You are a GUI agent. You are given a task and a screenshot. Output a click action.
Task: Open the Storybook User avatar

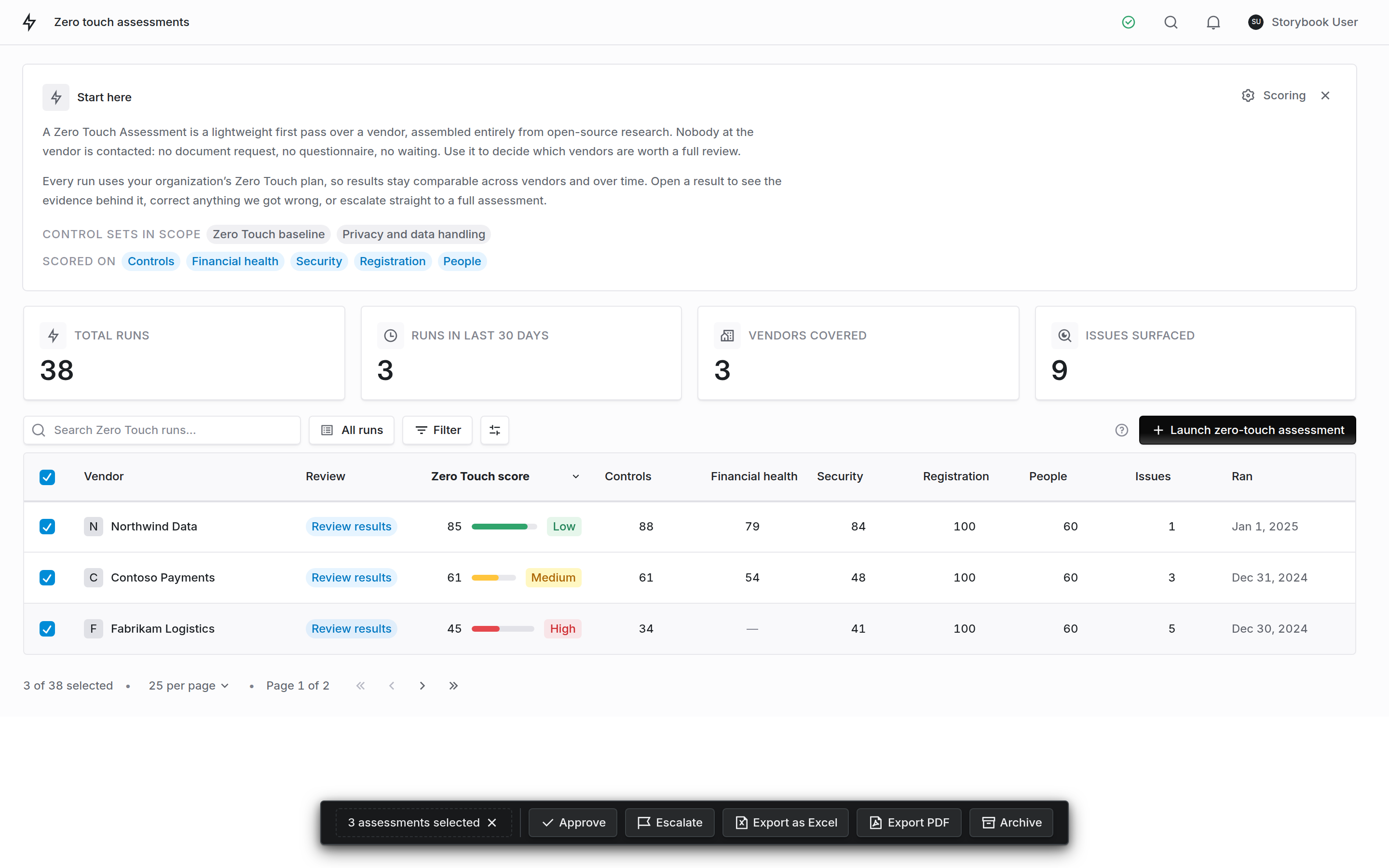click(x=1256, y=22)
